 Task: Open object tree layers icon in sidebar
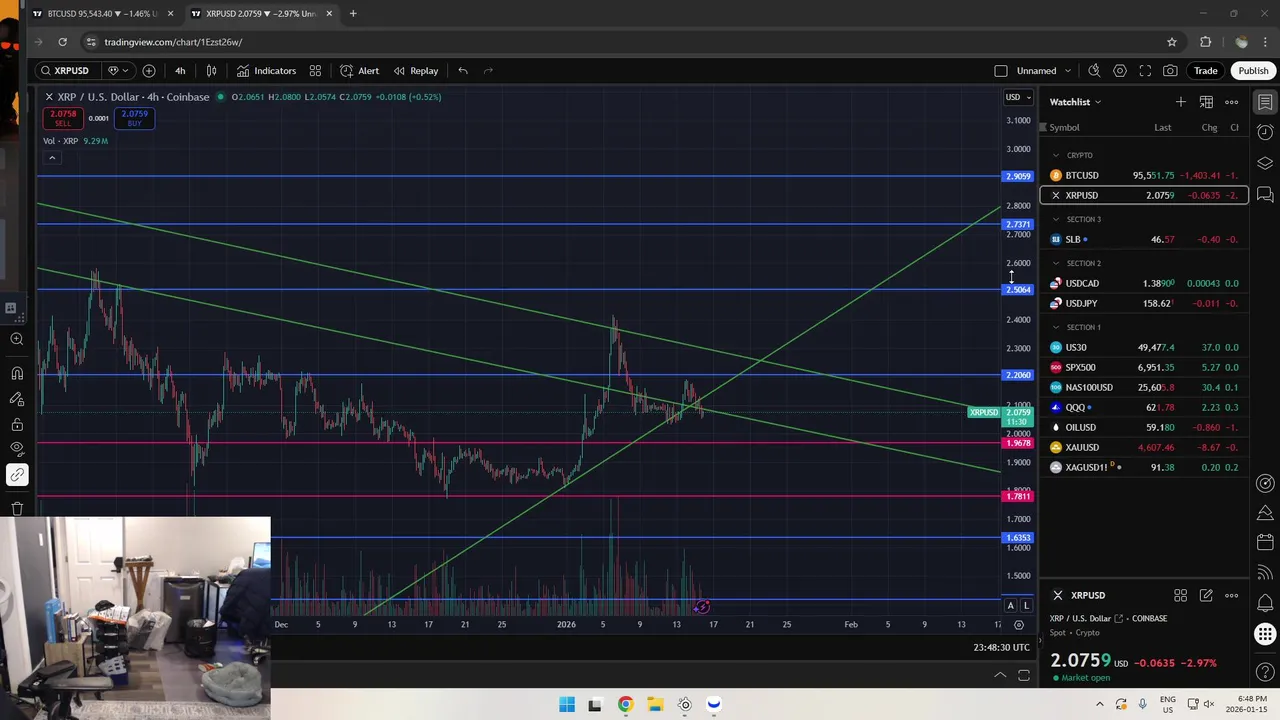pyautogui.click(x=1265, y=163)
